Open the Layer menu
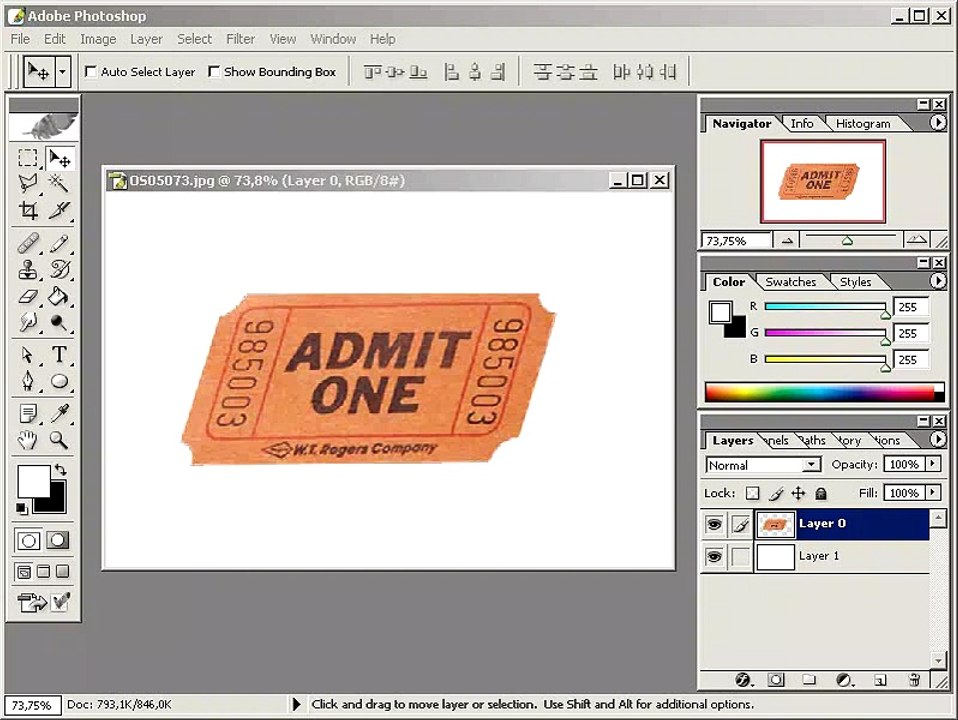This screenshot has height=720, width=958. (146, 39)
